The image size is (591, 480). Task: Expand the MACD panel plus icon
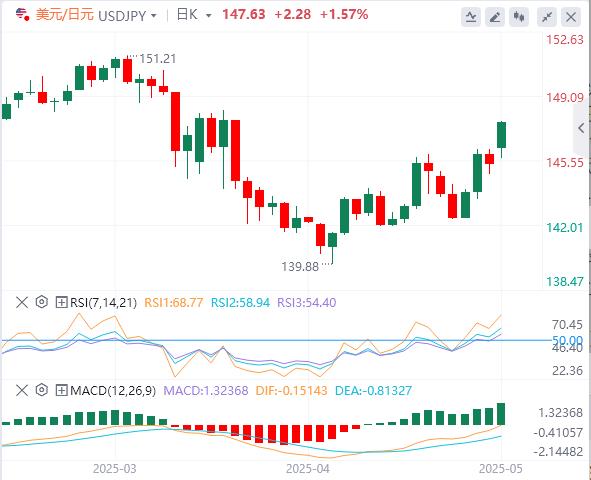pos(61,390)
